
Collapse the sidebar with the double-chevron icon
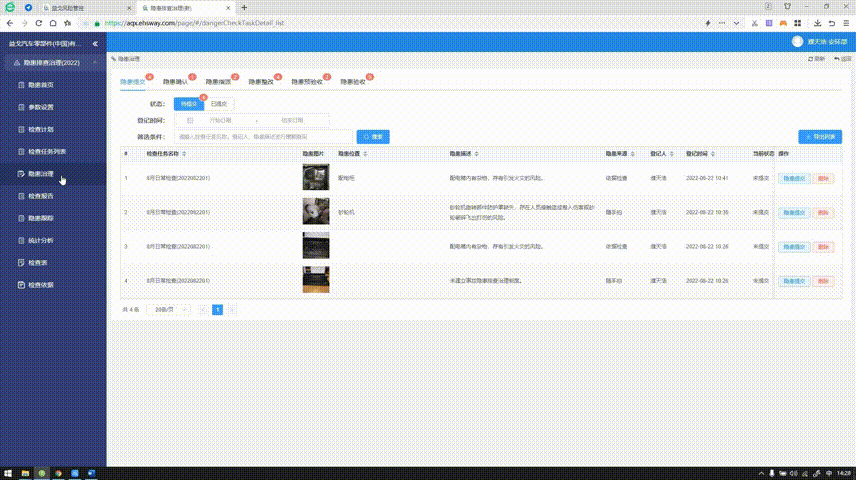(x=95, y=44)
